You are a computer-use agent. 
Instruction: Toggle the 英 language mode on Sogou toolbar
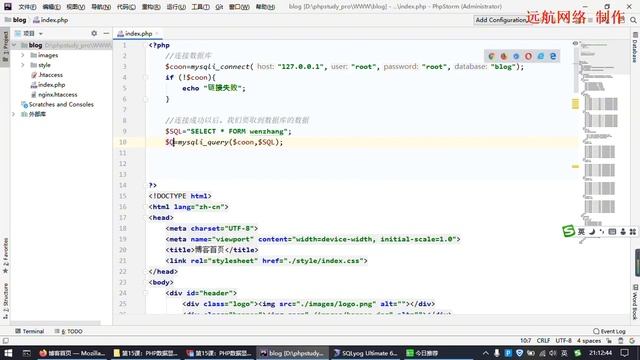pyautogui.click(x=581, y=231)
